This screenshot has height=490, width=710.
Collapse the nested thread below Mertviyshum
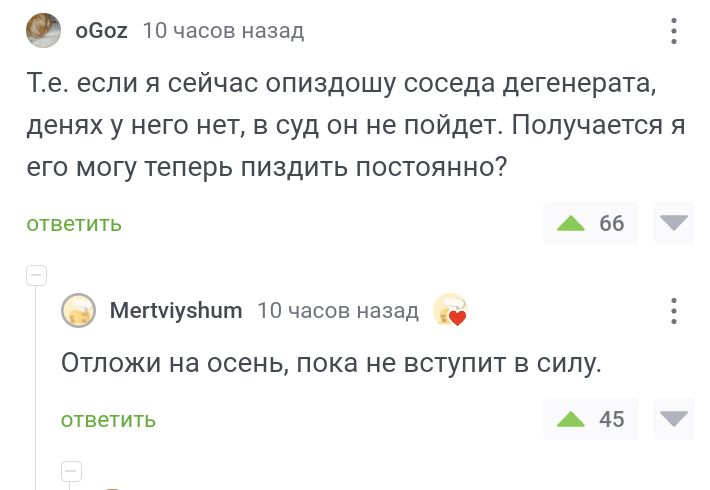(x=71, y=470)
